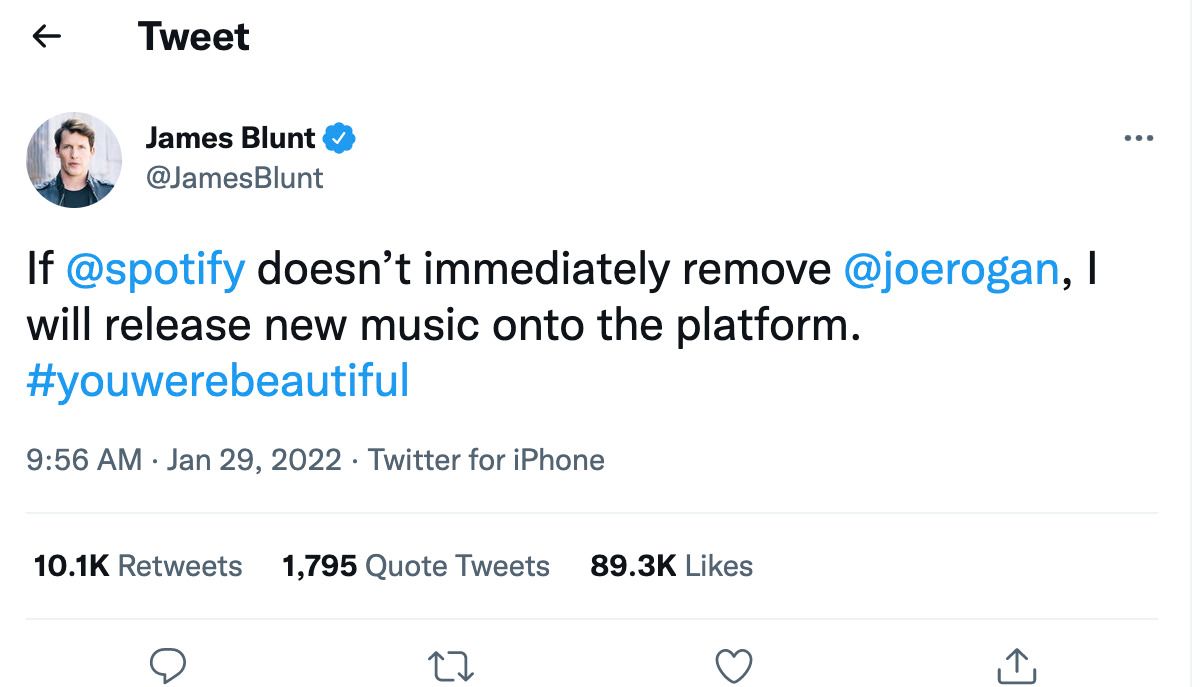
Task: Click the blue verified badge
Action: pos(342,138)
